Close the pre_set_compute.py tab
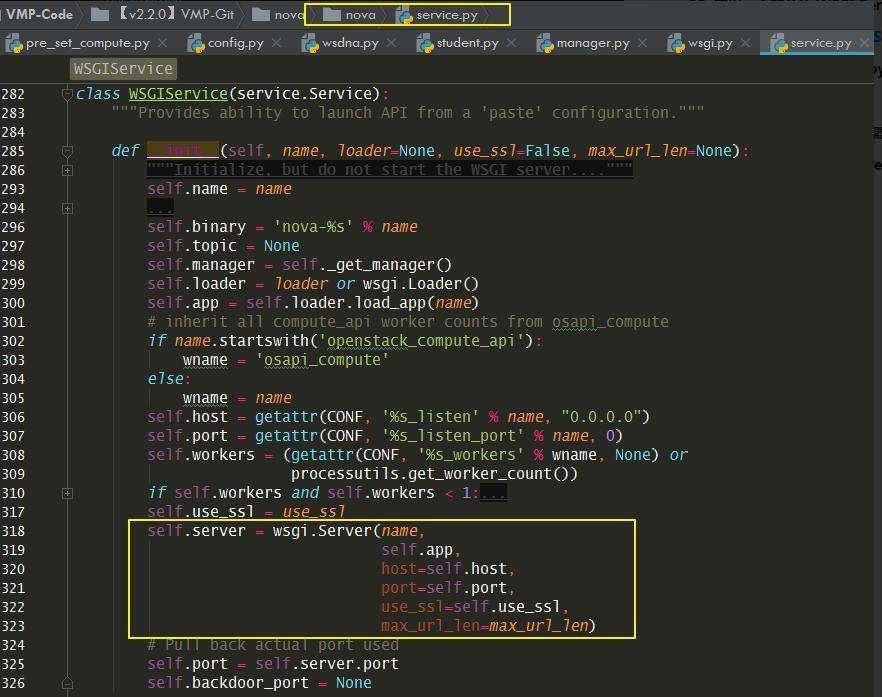Viewport: 882px width, 697px height. (x=163, y=43)
